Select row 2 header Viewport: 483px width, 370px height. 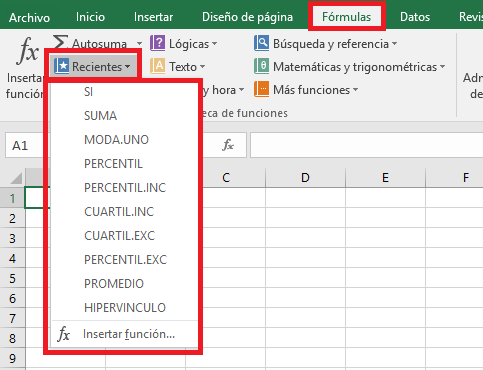point(12,218)
